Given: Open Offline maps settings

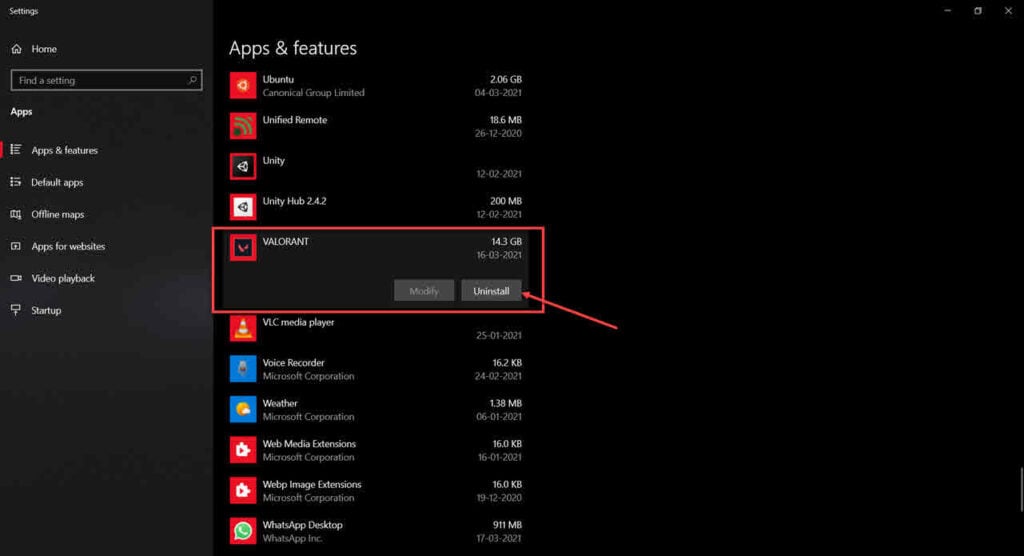Looking at the screenshot, I should click(57, 214).
